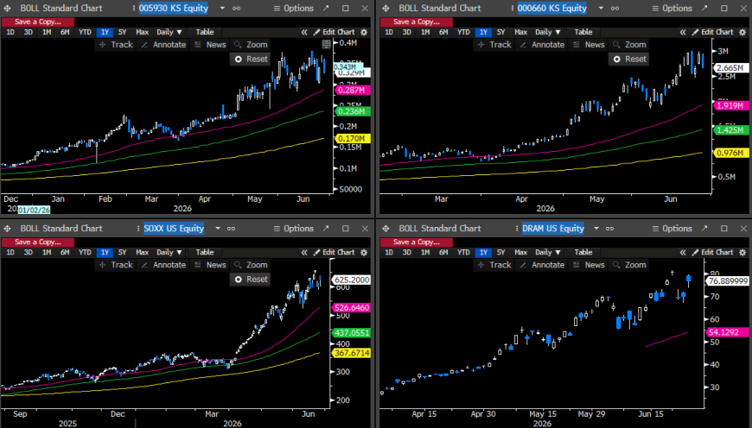Click the 005930 KS Equity ticker field

(174, 8)
